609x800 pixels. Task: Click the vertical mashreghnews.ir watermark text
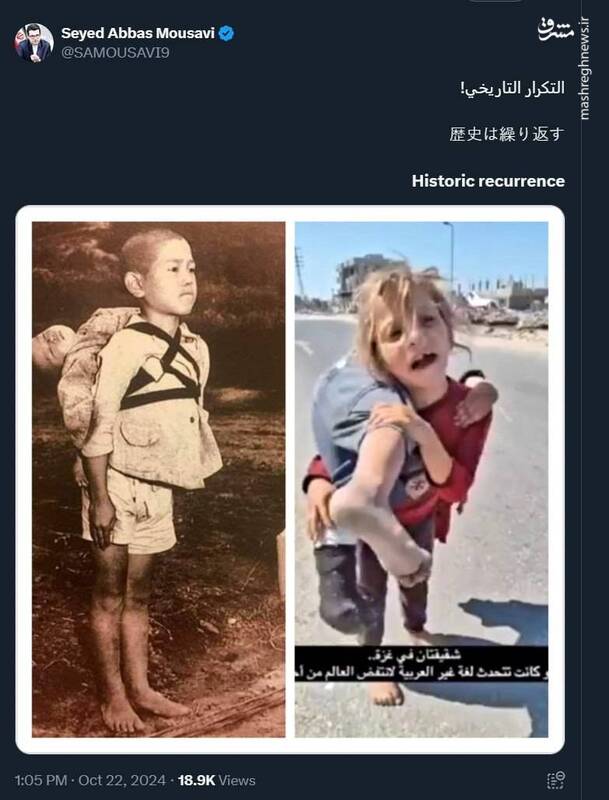[x=586, y=69]
